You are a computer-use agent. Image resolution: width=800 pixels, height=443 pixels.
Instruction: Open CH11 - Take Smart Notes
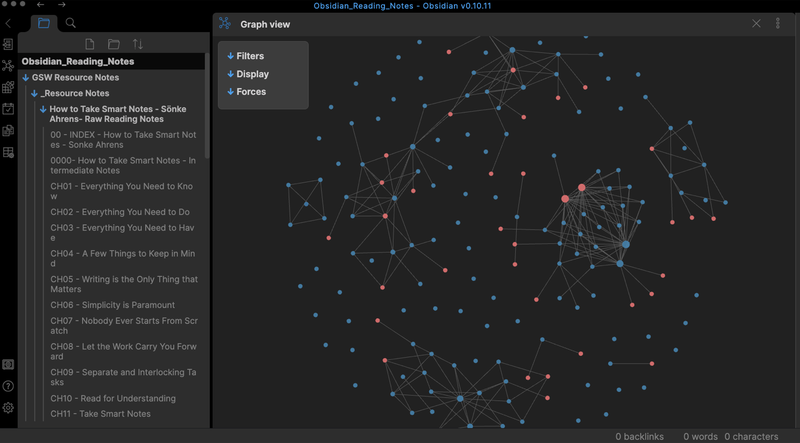click(x=101, y=414)
